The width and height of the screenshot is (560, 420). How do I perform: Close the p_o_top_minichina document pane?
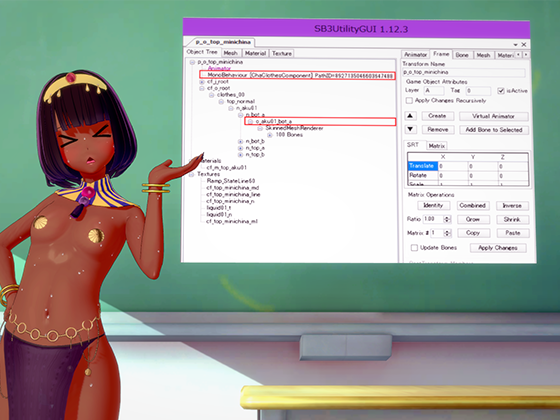coord(524,45)
